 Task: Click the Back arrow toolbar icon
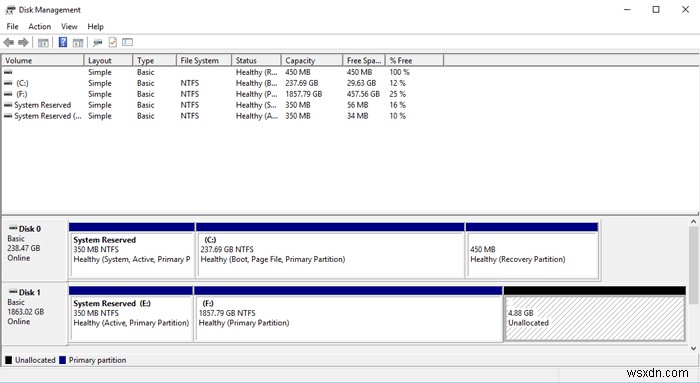pyautogui.click(x=8, y=42)
